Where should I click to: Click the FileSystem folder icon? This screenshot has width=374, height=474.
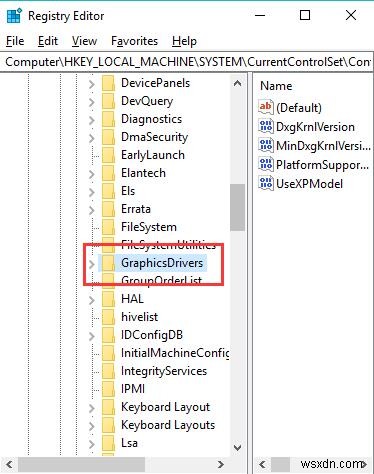point(108,227)
